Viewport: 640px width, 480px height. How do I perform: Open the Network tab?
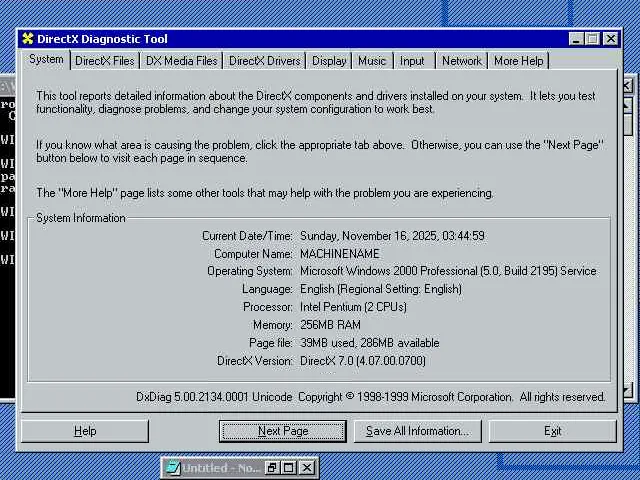[462, 61]
